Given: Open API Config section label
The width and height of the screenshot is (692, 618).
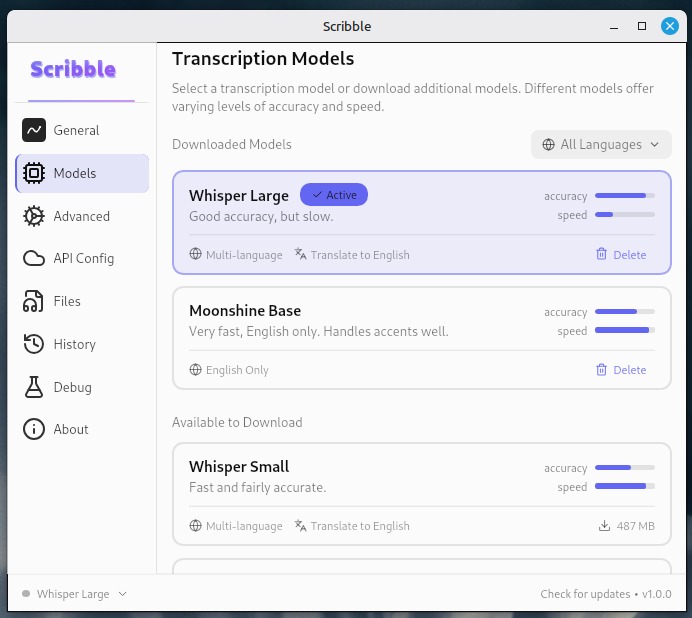Looking at the screenshot, I should click(x=84, y=258).
